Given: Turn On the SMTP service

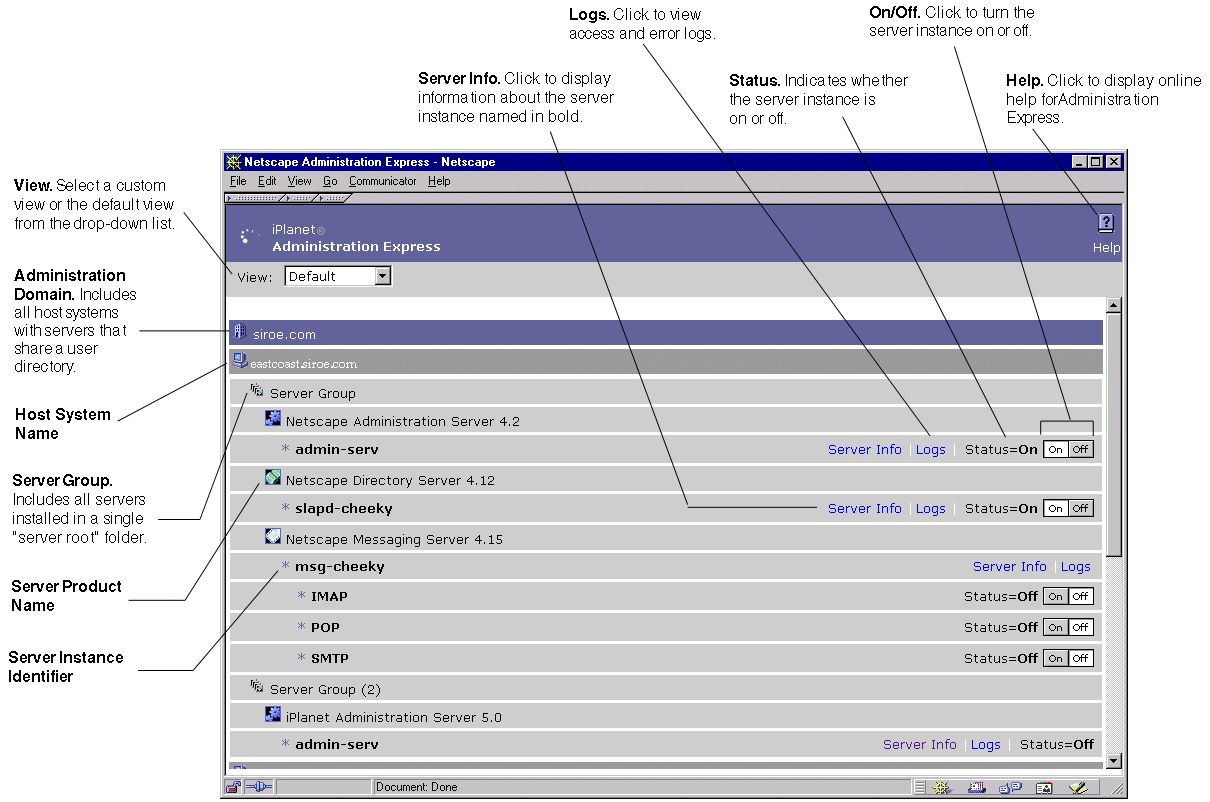Looking at the screenshot, I should tap(1056, 659).
